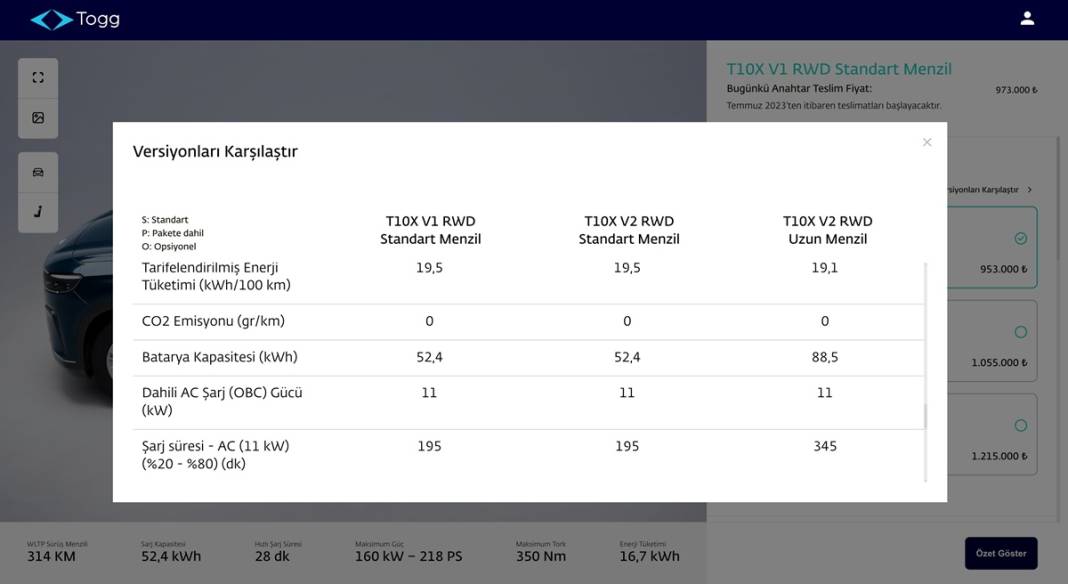The width and height of the screenshot is (1068, 584).
Task: Close the Versiyonları Karşılaştır dialog
Action: [x=927, y=142]
